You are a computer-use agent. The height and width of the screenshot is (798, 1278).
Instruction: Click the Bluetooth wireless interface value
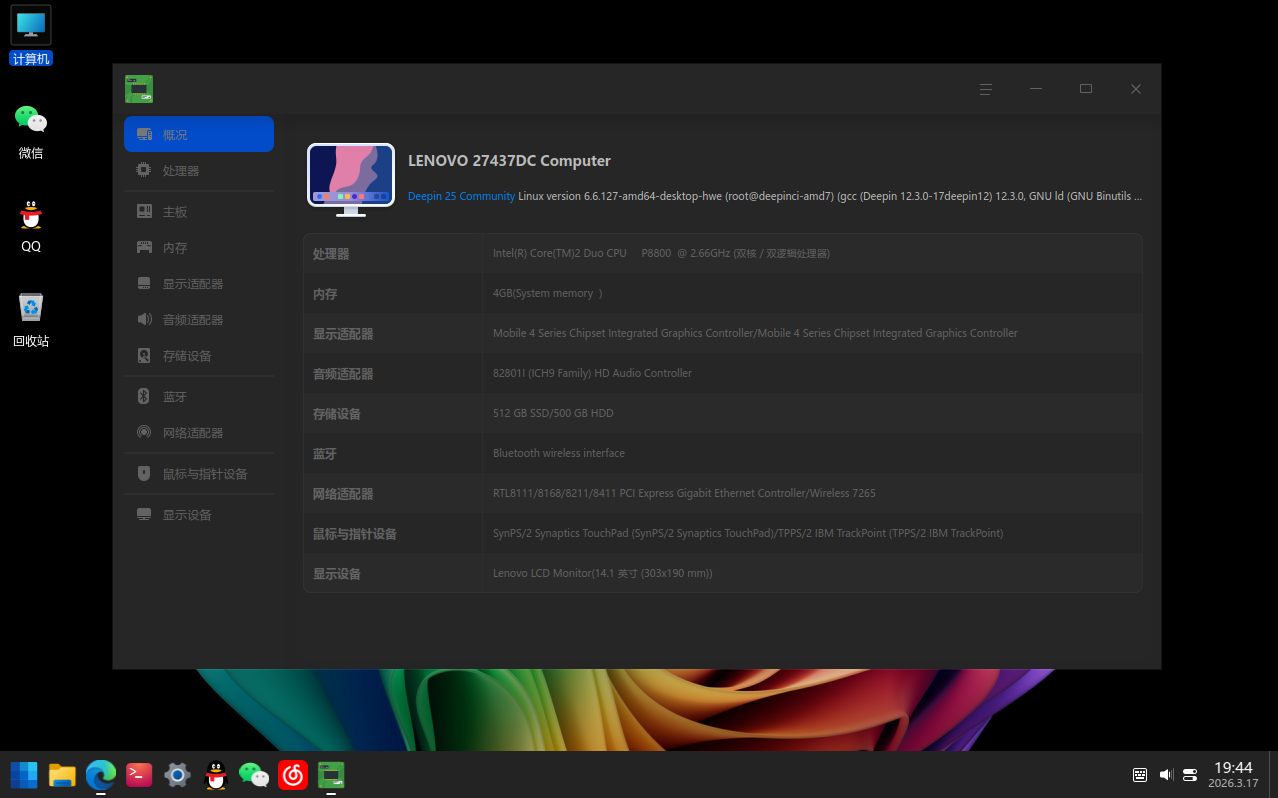559,454
